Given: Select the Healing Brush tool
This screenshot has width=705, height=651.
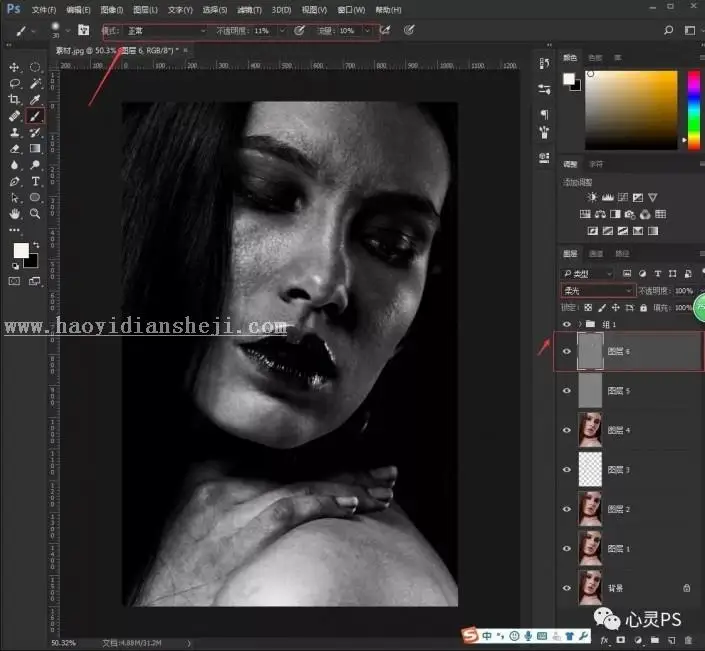Looking at the screenshot, I should click(14, 116).
